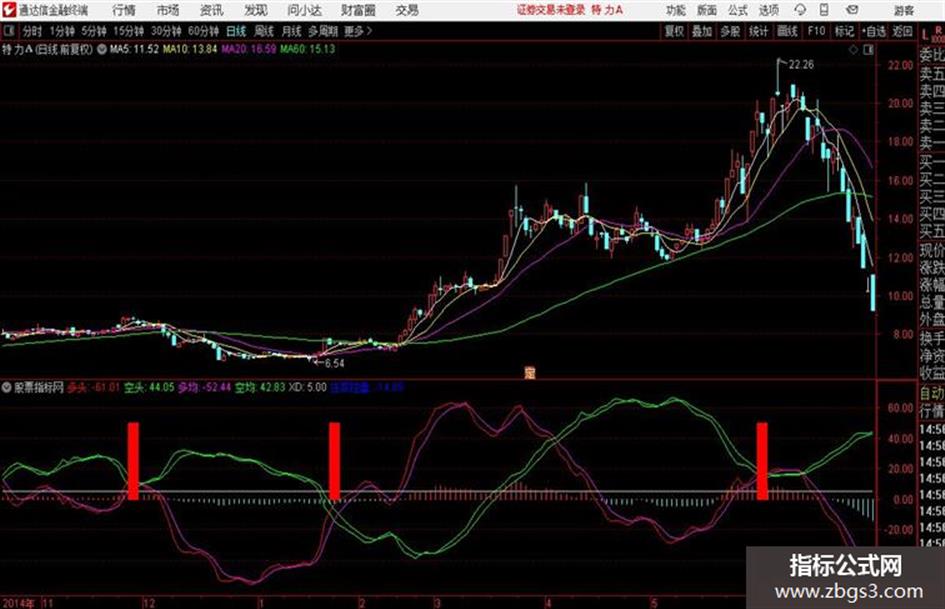Click the XD: 5.00 indicator value
This screenshot has height=609, width=945.
click(307, 387)
